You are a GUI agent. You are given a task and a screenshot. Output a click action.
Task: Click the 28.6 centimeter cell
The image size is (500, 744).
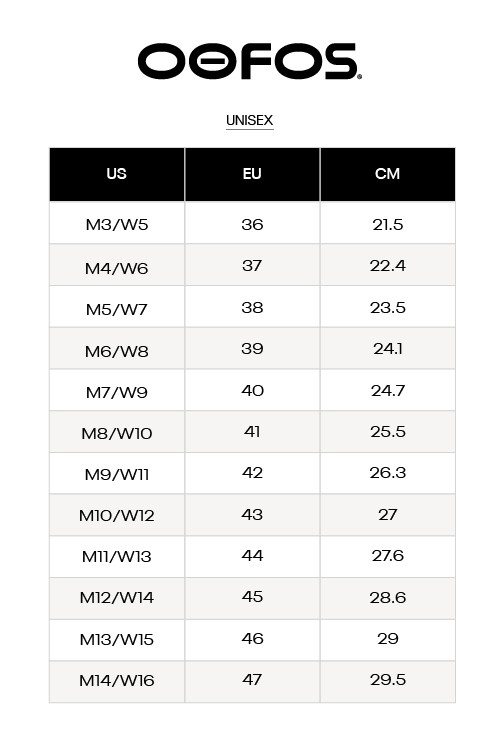pyautogui.click(x=388, y=598)
